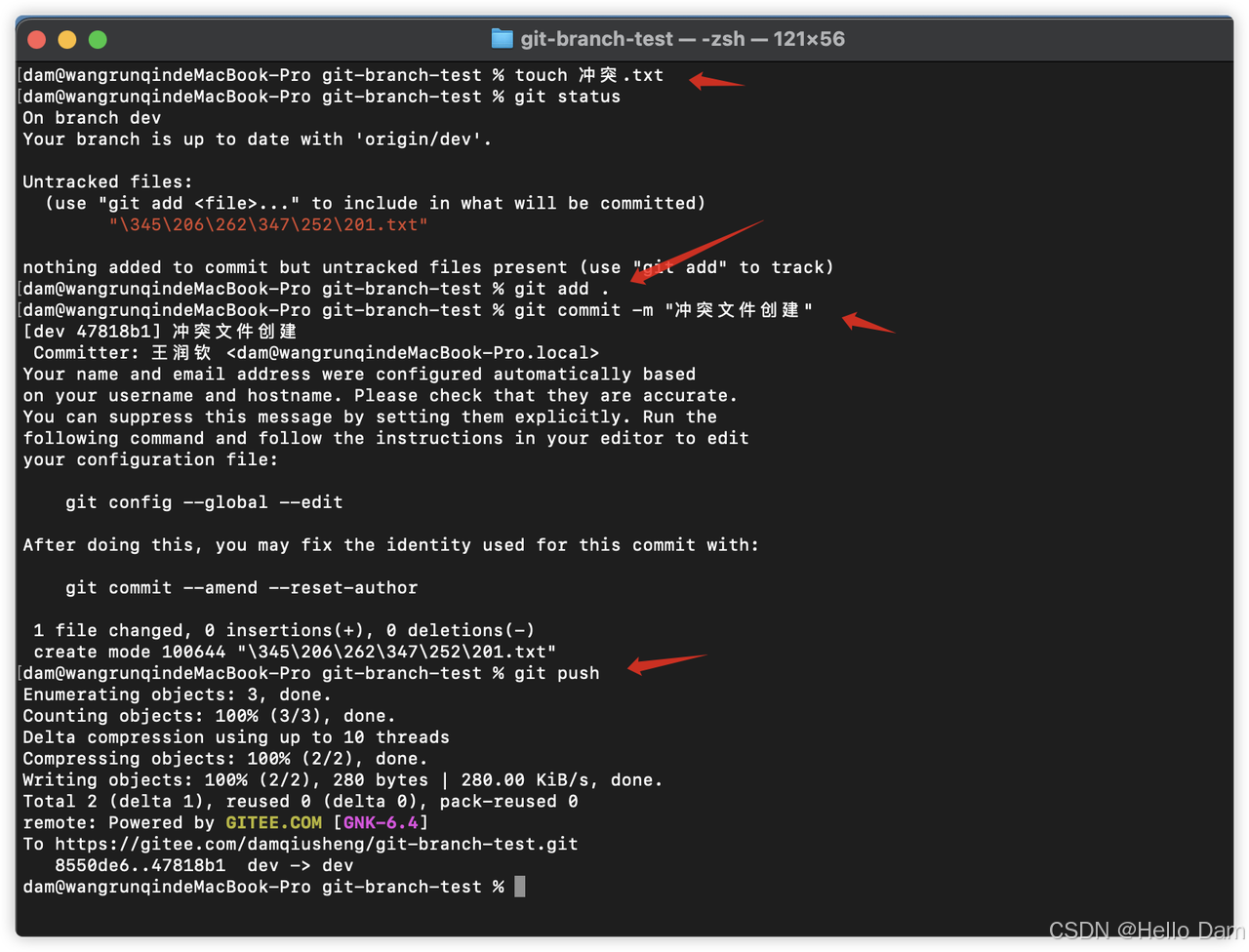Click 'on your username and hostname' line
The width and height of the screenshot is (1249, 952).
click(381, 396)
